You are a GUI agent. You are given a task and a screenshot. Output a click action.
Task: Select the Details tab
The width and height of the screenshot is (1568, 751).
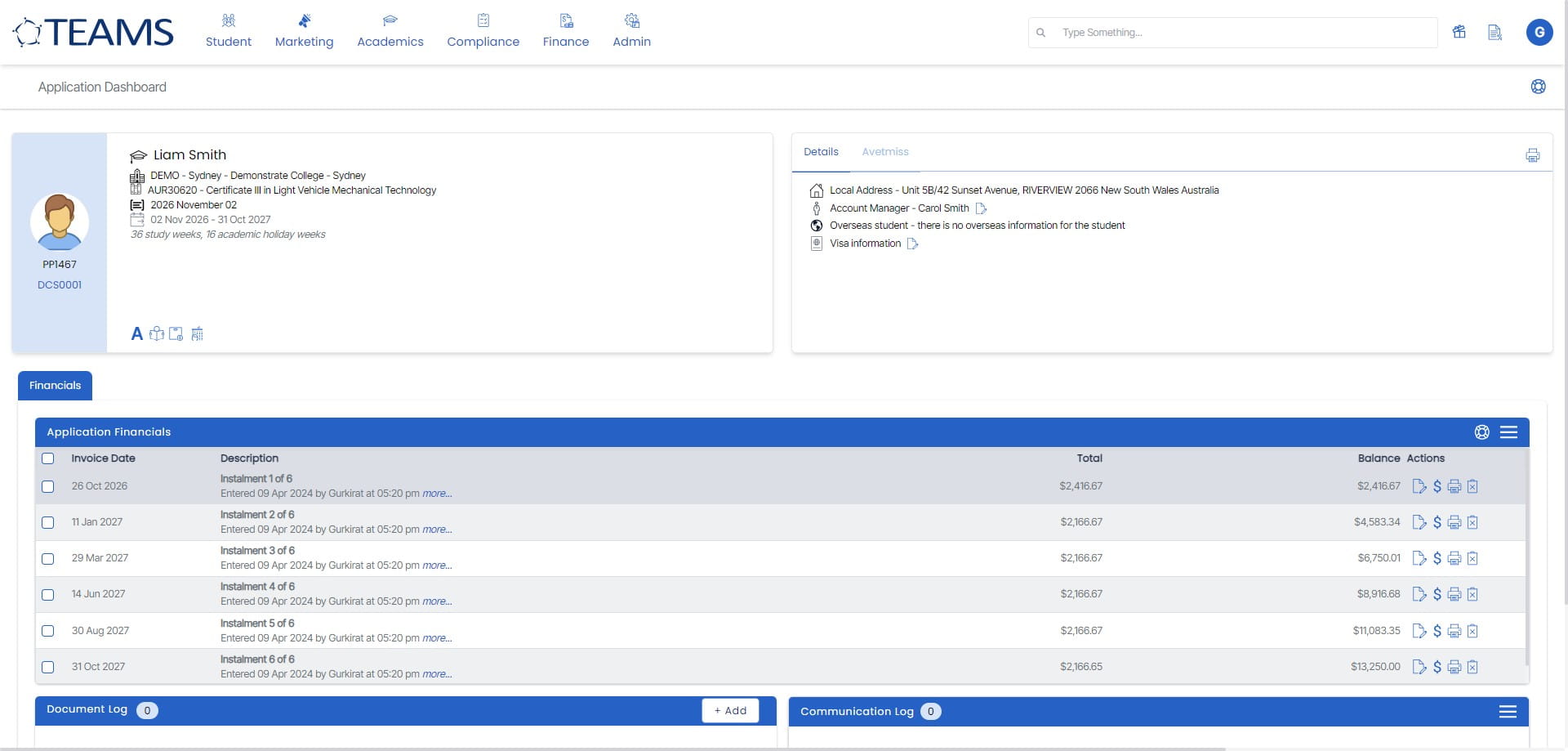point(821,152)
